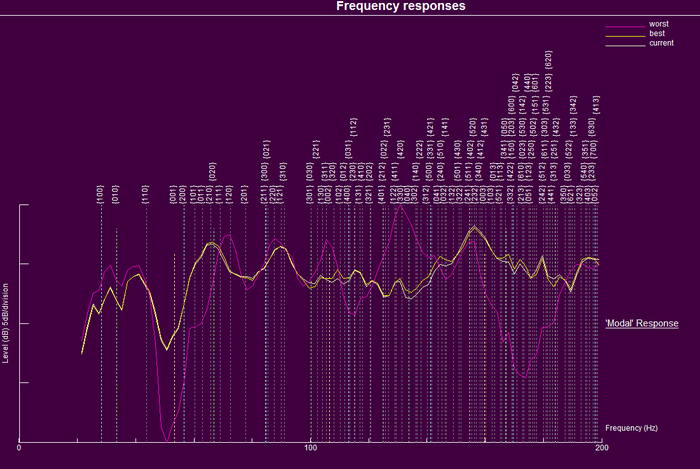Click the yellow best-curve legend line
700x469 pixels.
619,35
